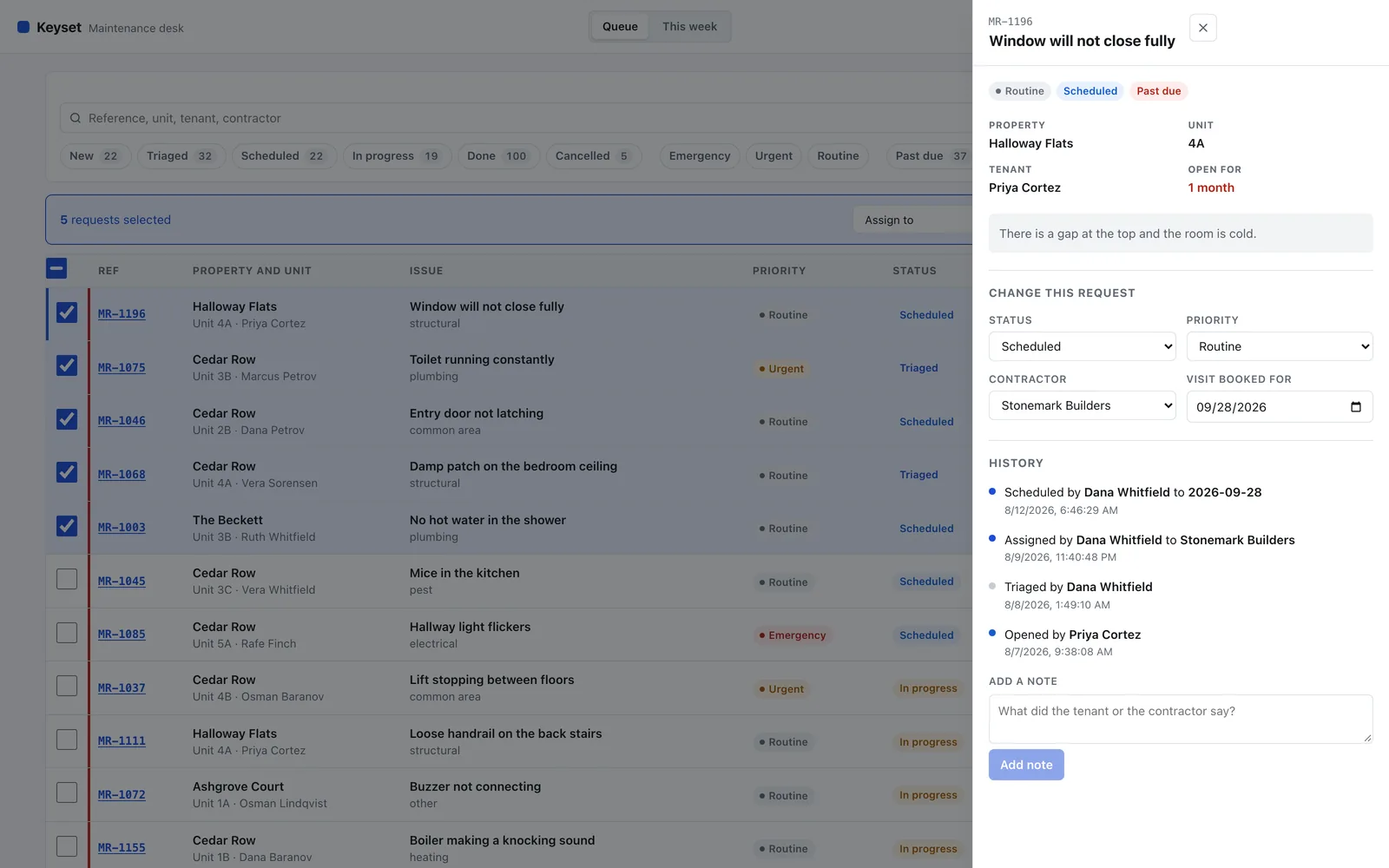
Task: Open the MR-1111 reference link
Action: 122,741
